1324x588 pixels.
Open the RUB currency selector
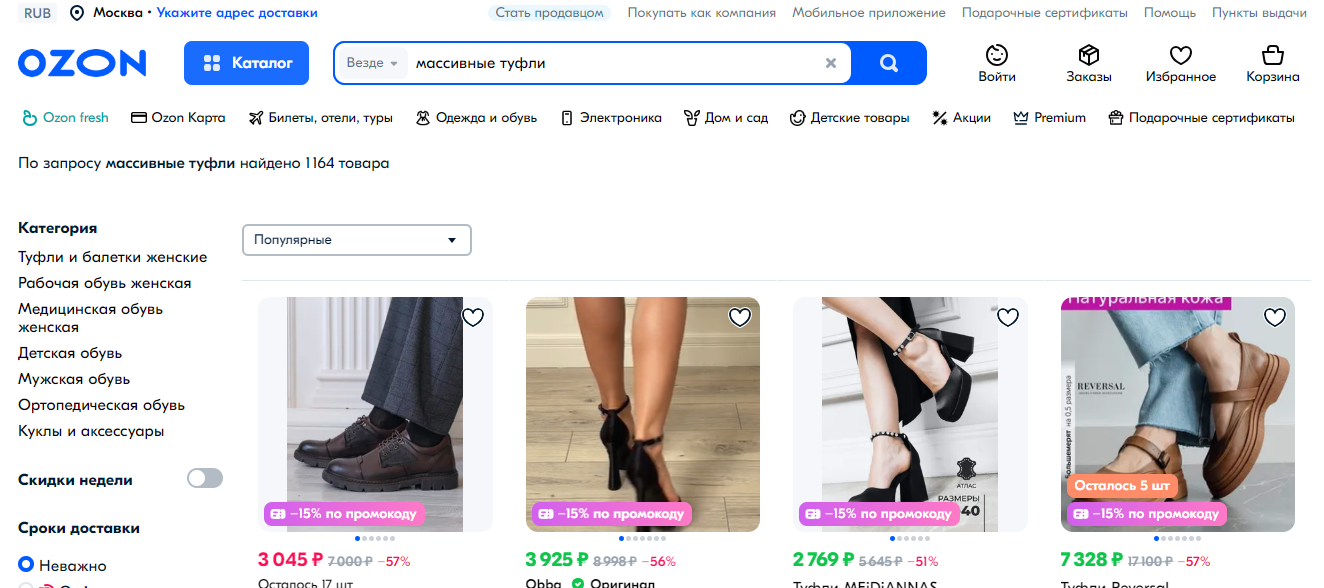36,13
